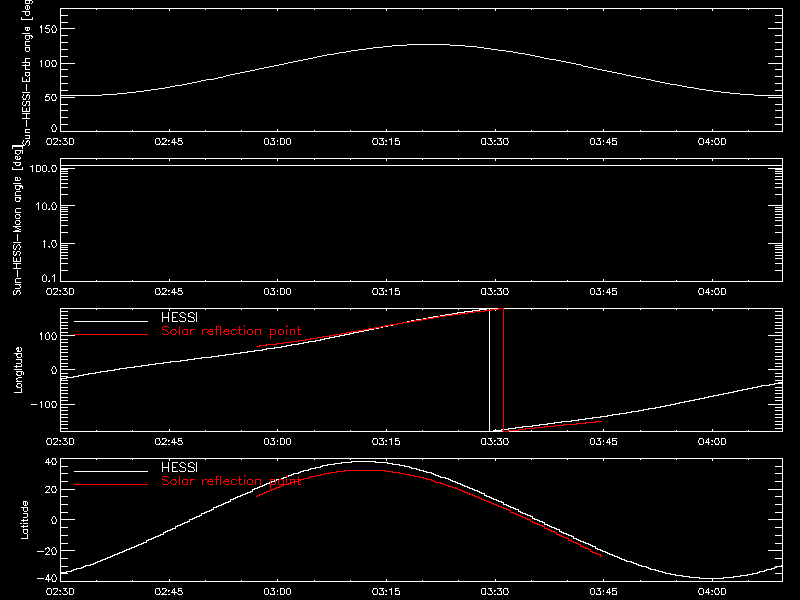Click 03:15 label under Latitude plot
800x600 pixels.
(386, 591)
